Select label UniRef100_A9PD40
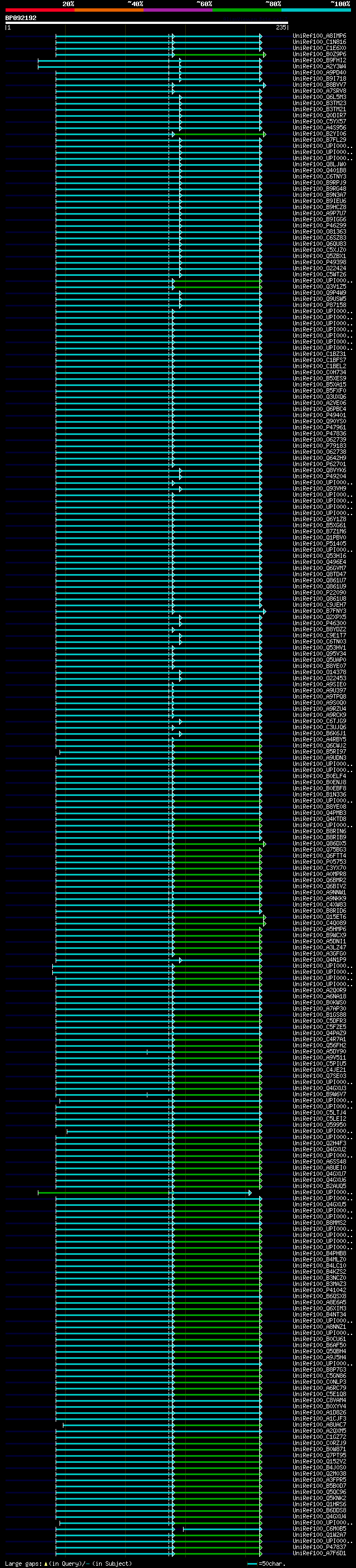 tap(319, 73)
